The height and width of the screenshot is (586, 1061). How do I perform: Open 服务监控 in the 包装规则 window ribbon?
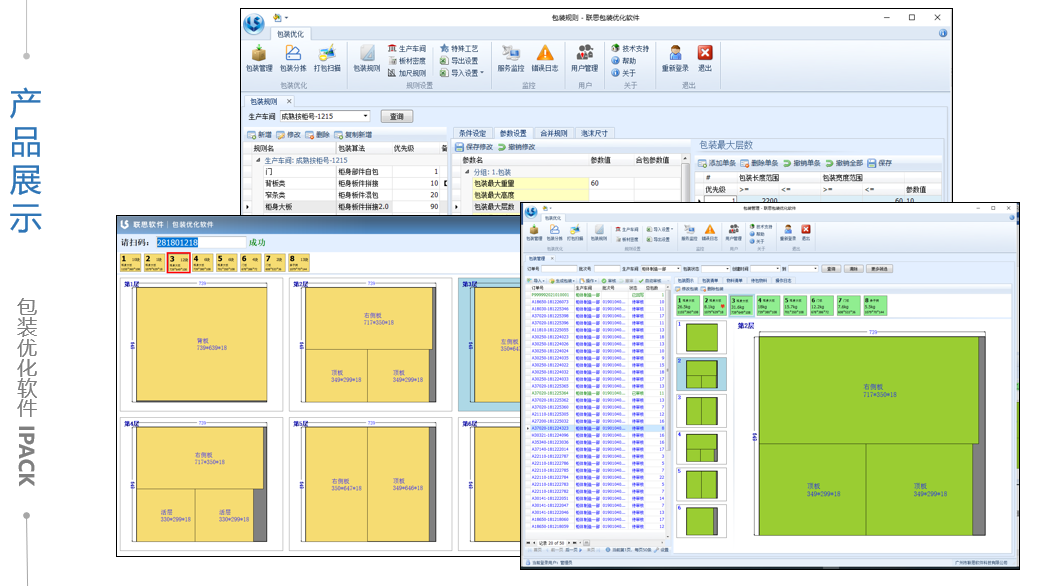pos(511,57)
